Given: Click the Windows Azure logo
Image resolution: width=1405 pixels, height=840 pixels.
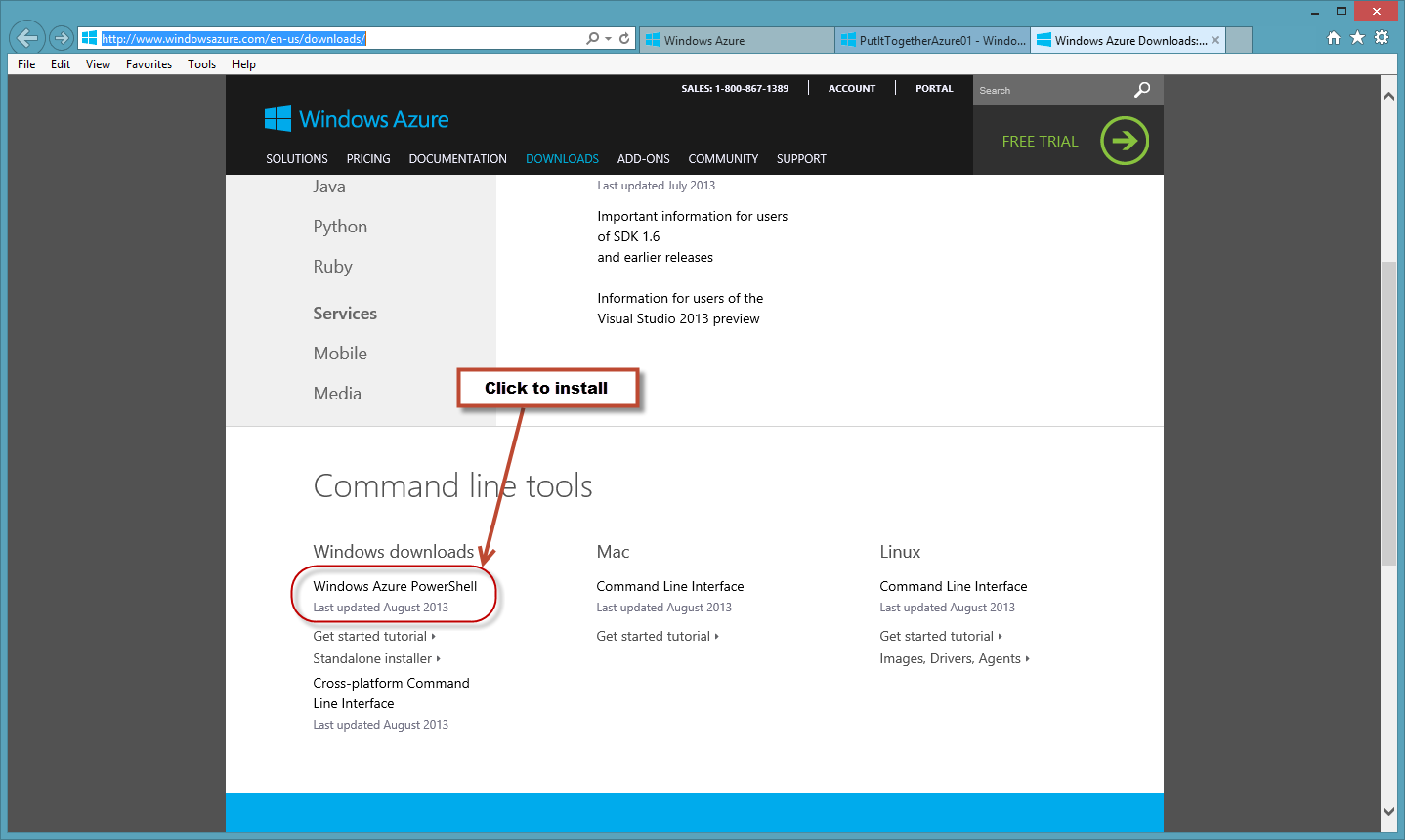Looking at the screenshot, I should pos(357,119).
